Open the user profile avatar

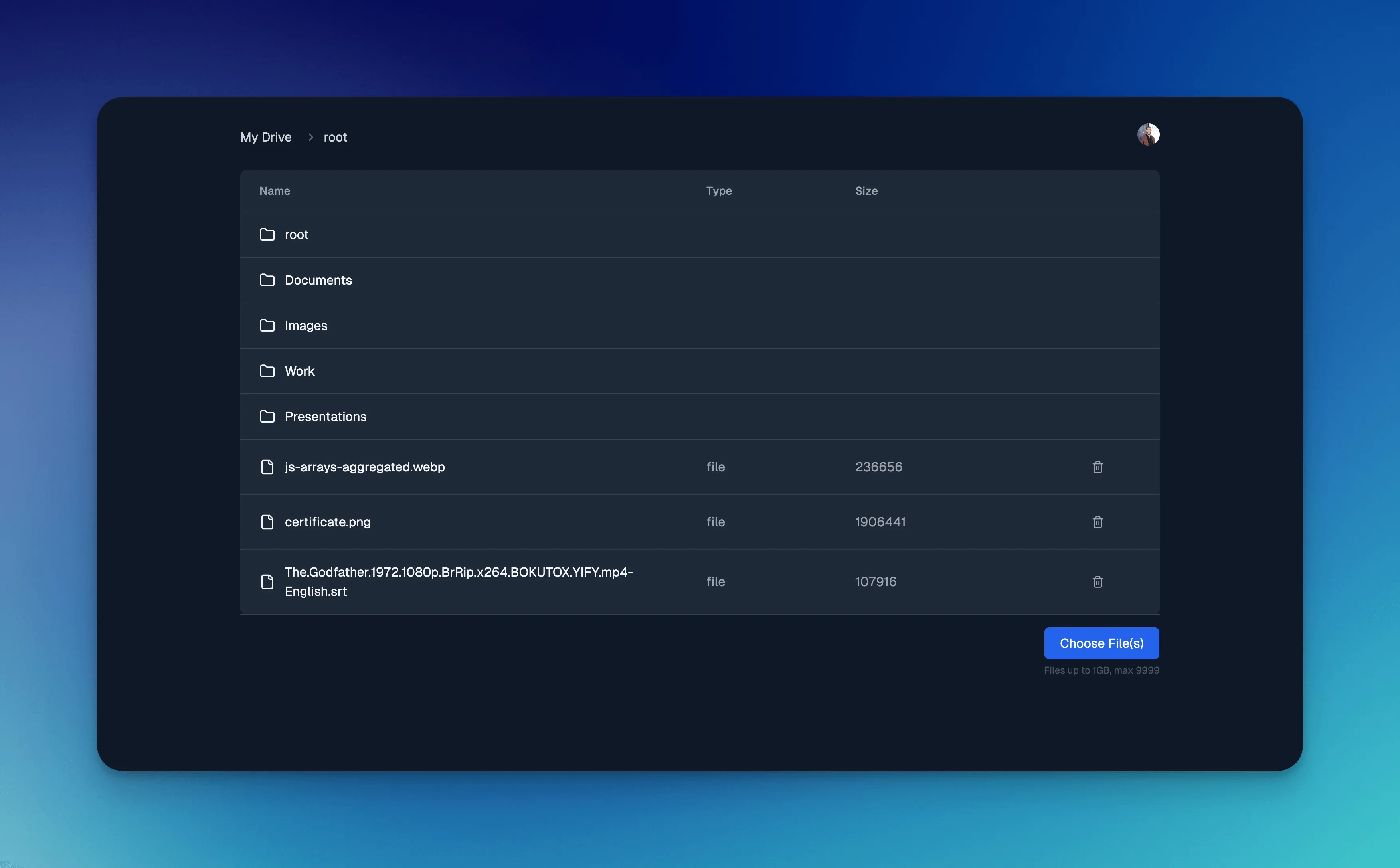tap(1148, 135)
